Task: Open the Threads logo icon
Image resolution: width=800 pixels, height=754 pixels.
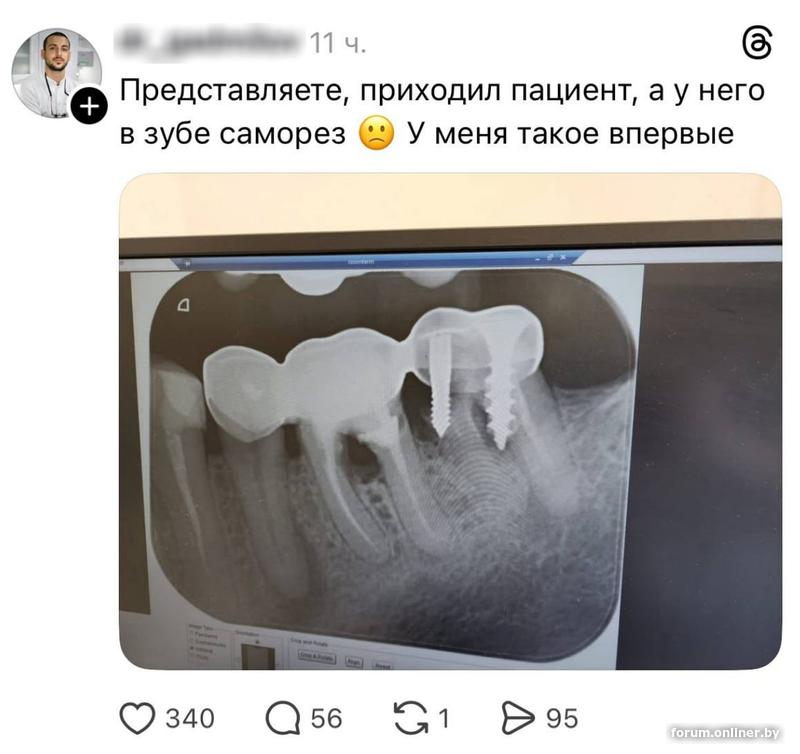Action: tap(757, 44)
